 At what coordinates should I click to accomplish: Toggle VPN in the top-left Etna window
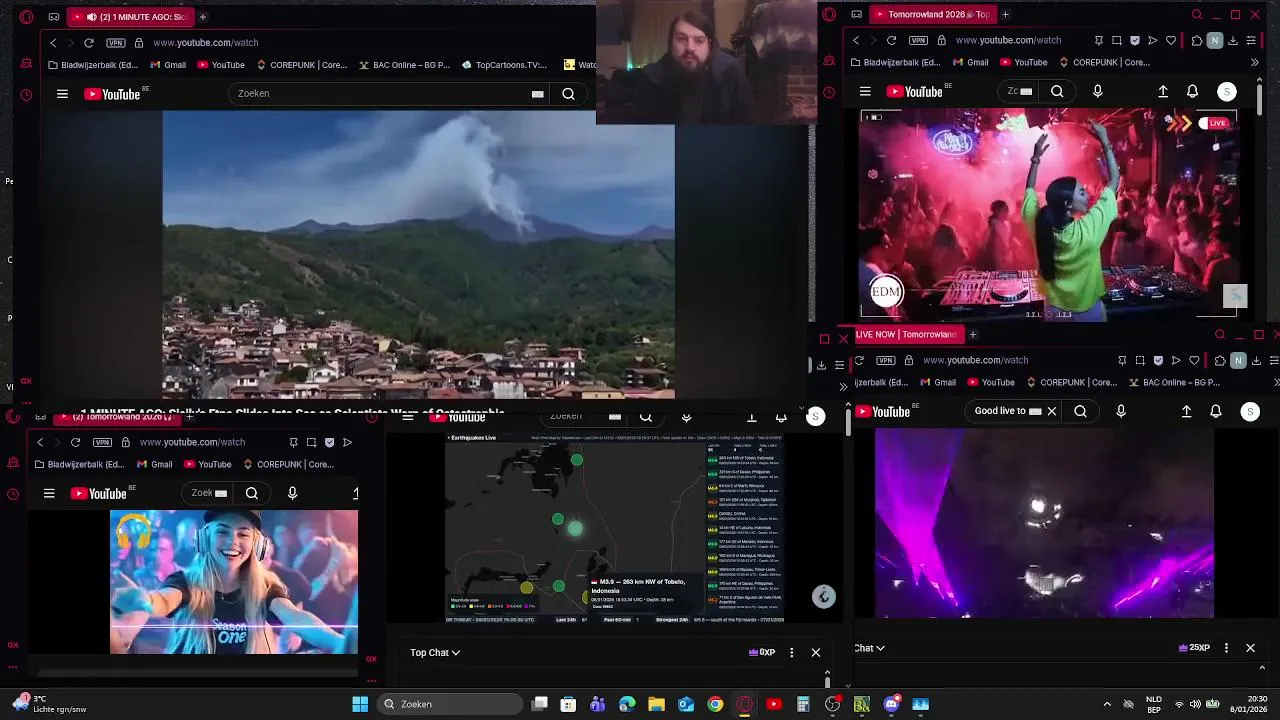coord(116,43)
